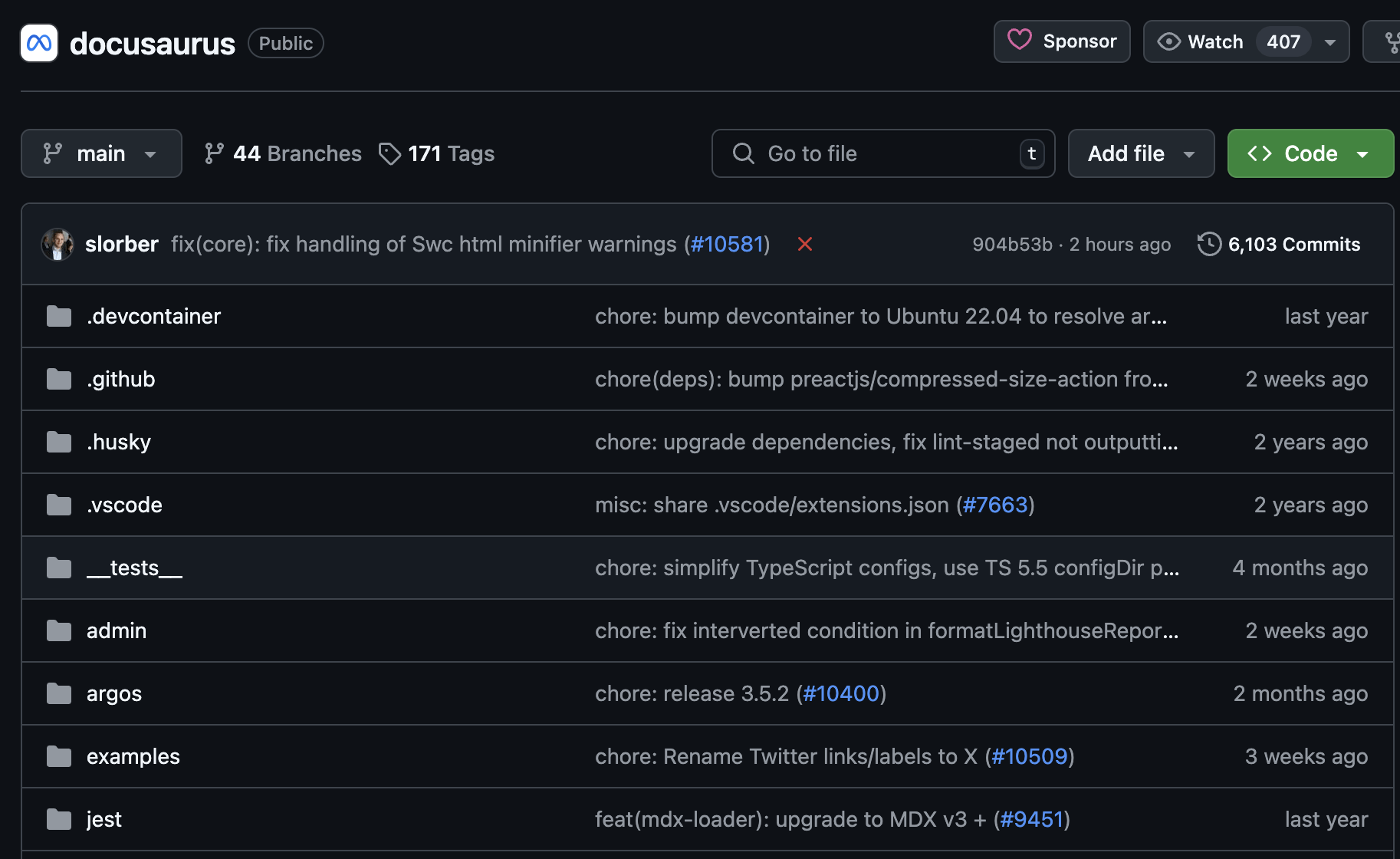The height and width of the screenshot is (859, 1400).
Task: Open pull request #10509 link
Action: click(x=1030, y=756)
